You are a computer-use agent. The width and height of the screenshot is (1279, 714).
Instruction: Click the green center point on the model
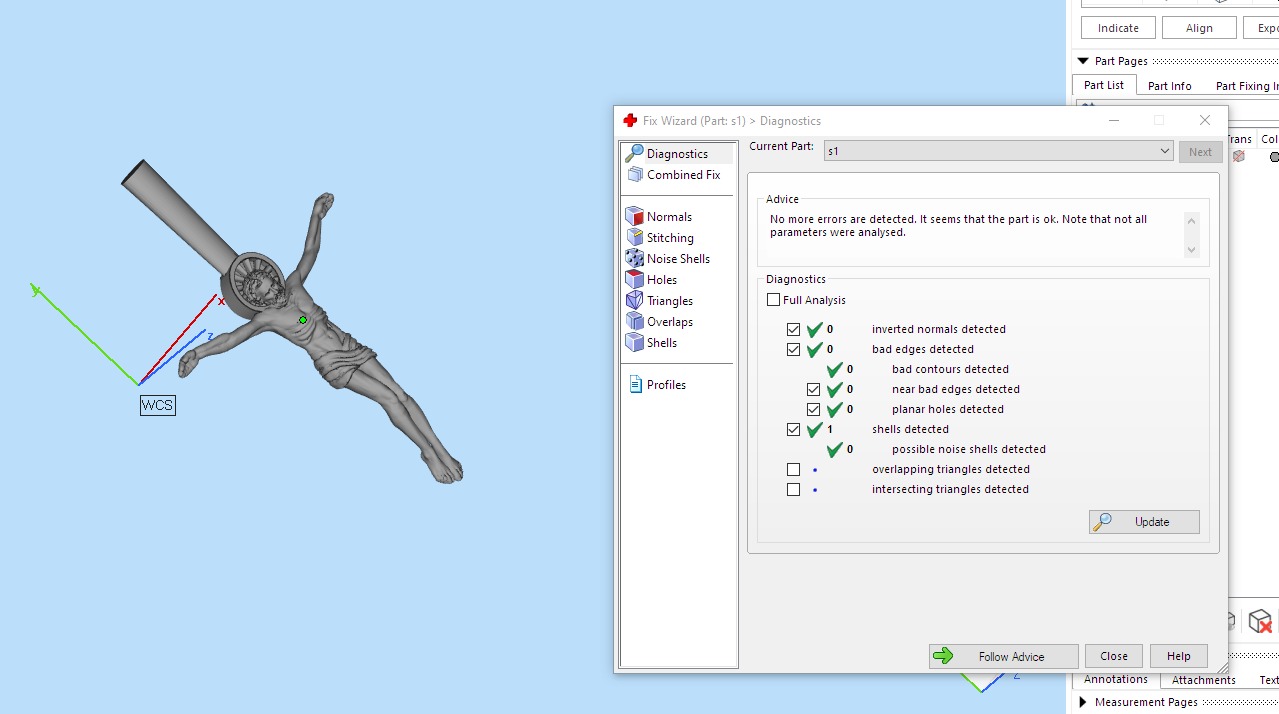coord(303,320)
